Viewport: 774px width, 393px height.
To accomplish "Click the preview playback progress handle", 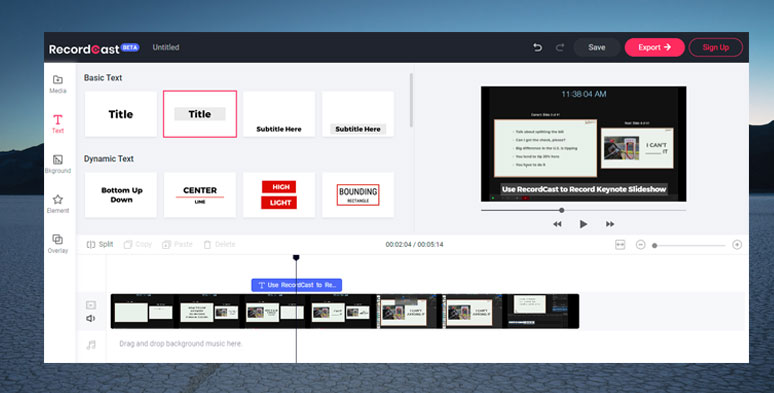I will [562, 210].
